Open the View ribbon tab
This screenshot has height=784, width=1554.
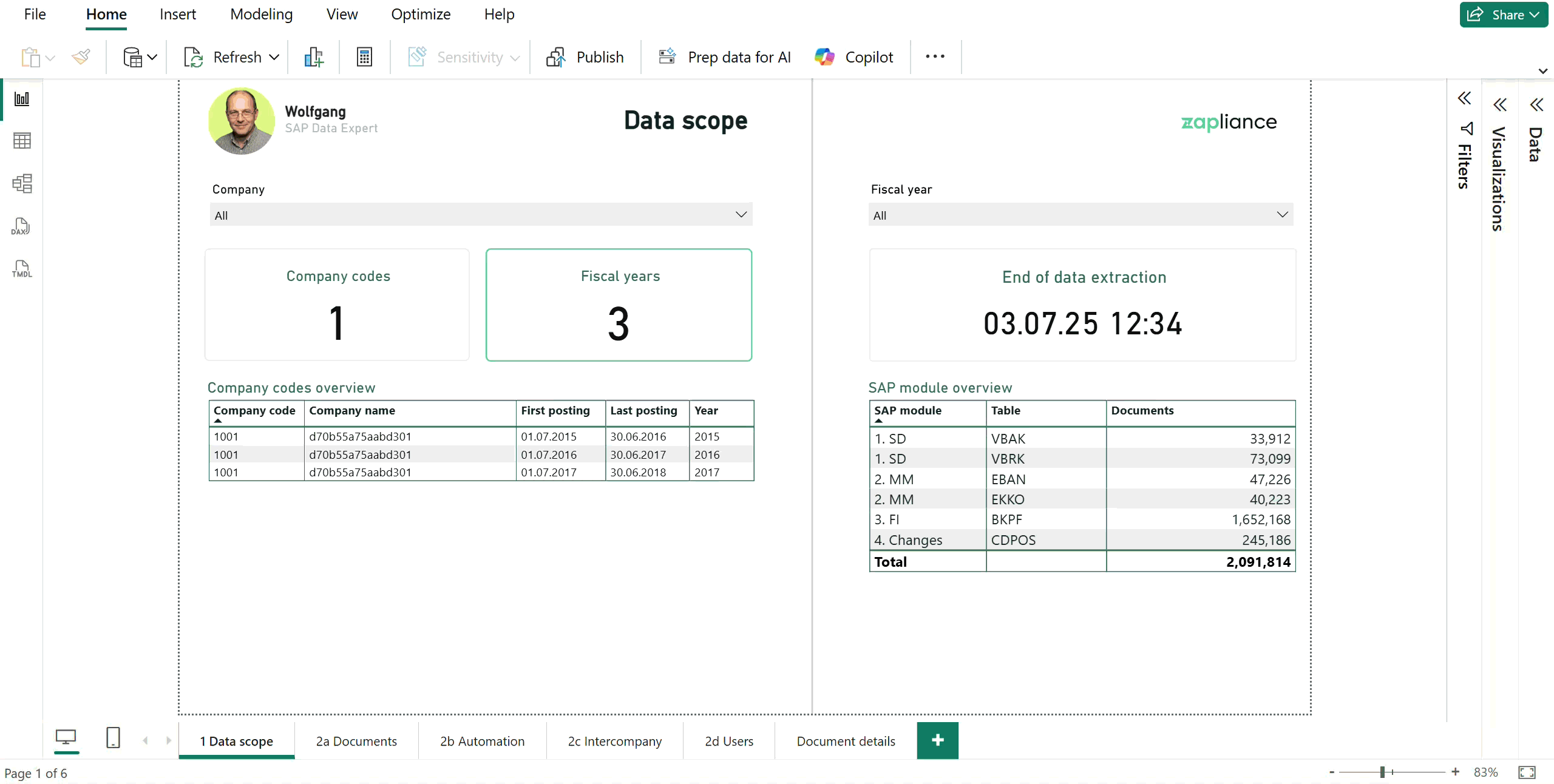(x=342, y=14)
